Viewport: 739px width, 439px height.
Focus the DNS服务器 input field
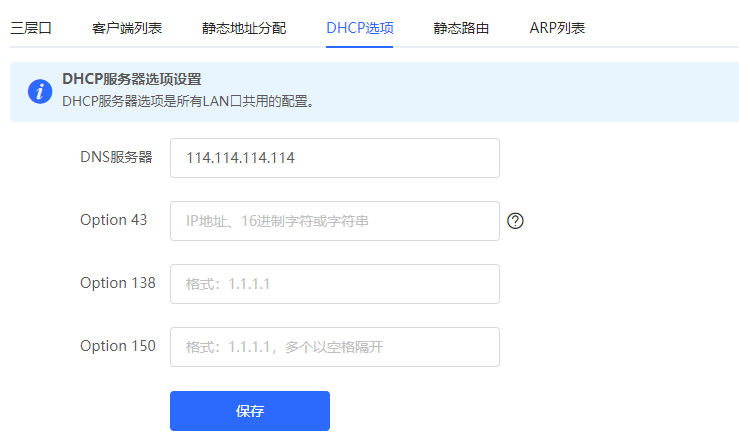(334, 158)
